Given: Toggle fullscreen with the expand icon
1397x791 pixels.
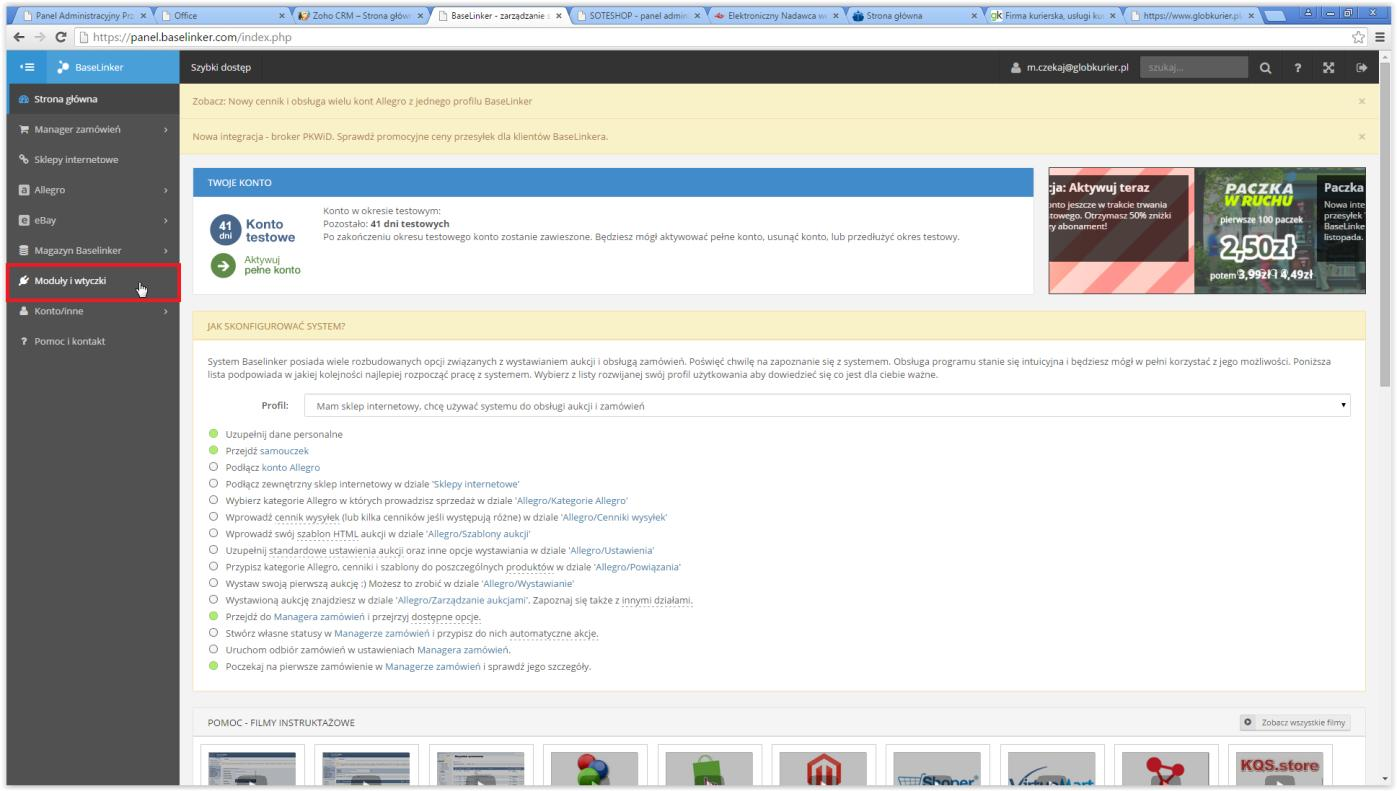Looking at the screenshot, I should click(x=1329, y=67).
